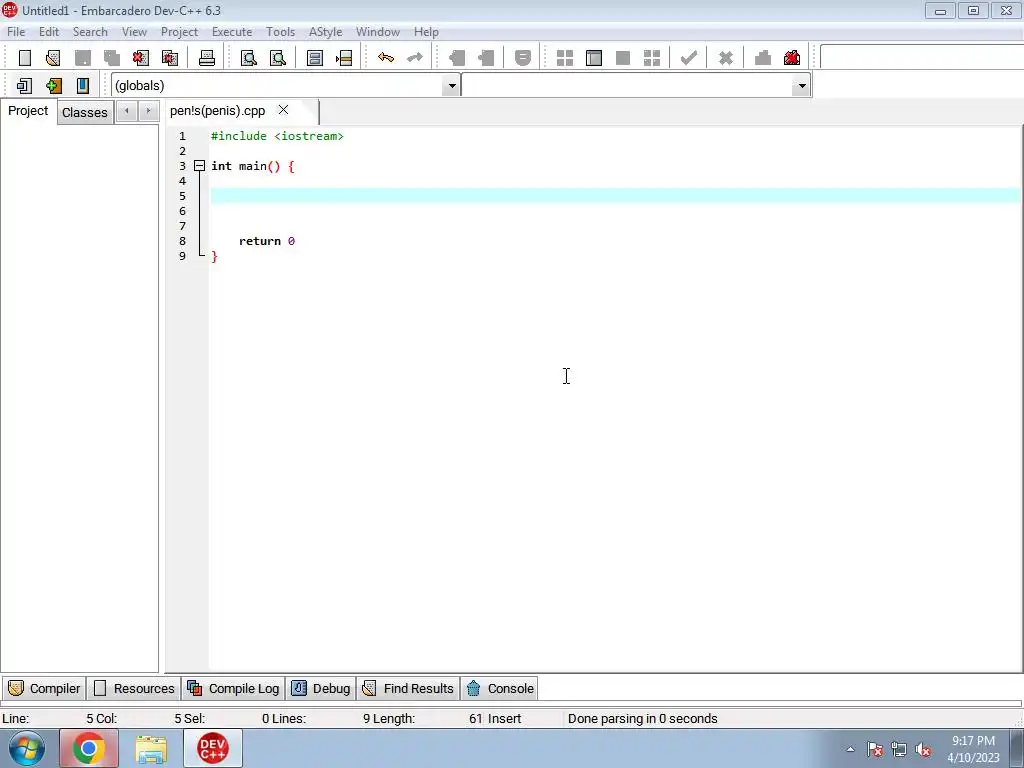This screenshot has height=768, width=1024.
Task: Click the Compile and Run toolbar icon
Action: [x=623, y=57]
